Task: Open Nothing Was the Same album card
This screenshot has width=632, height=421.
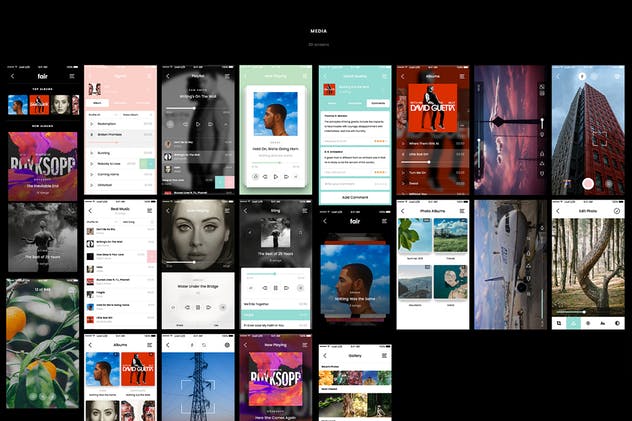Action: (x=355, y=280)
